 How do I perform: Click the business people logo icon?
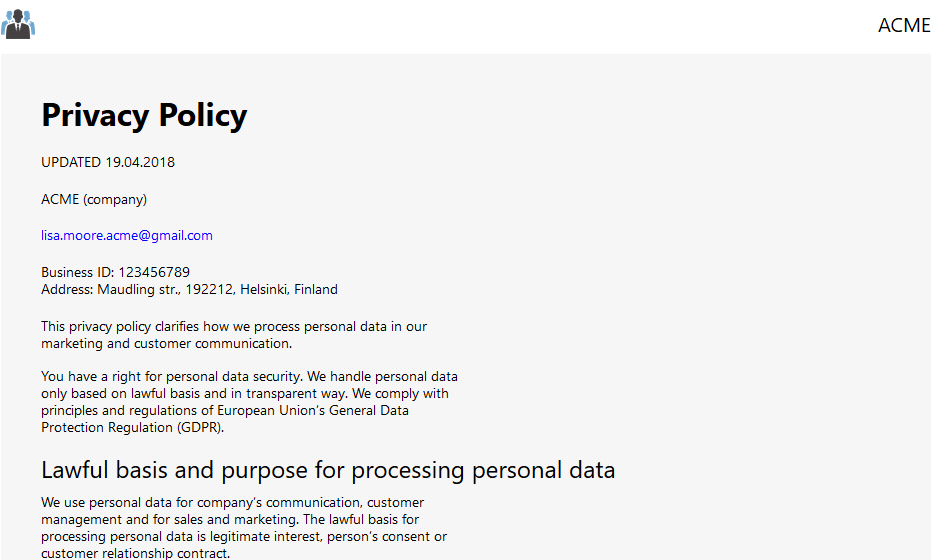(x=18, y=24)
